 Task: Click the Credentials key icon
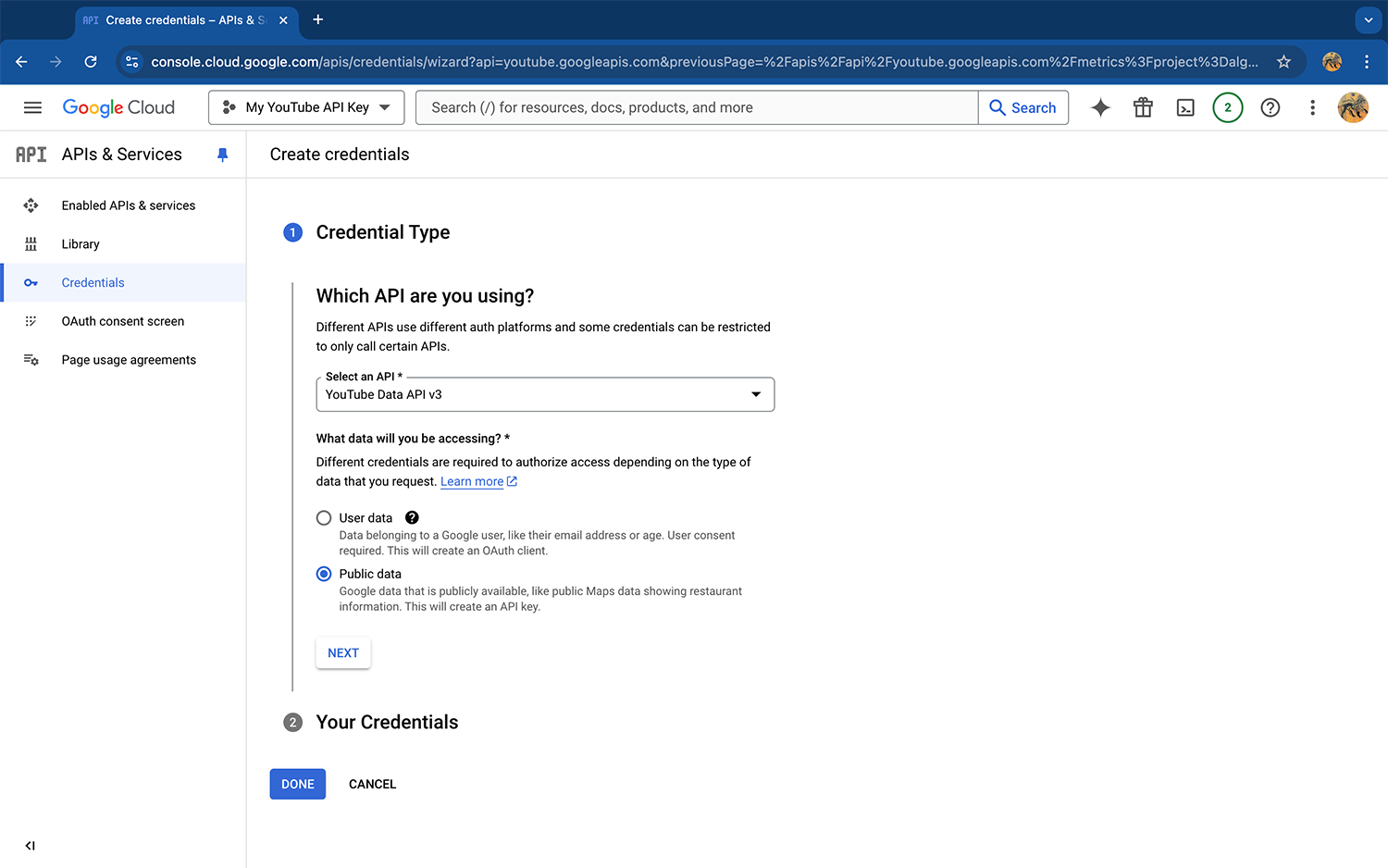pos(31,282)
